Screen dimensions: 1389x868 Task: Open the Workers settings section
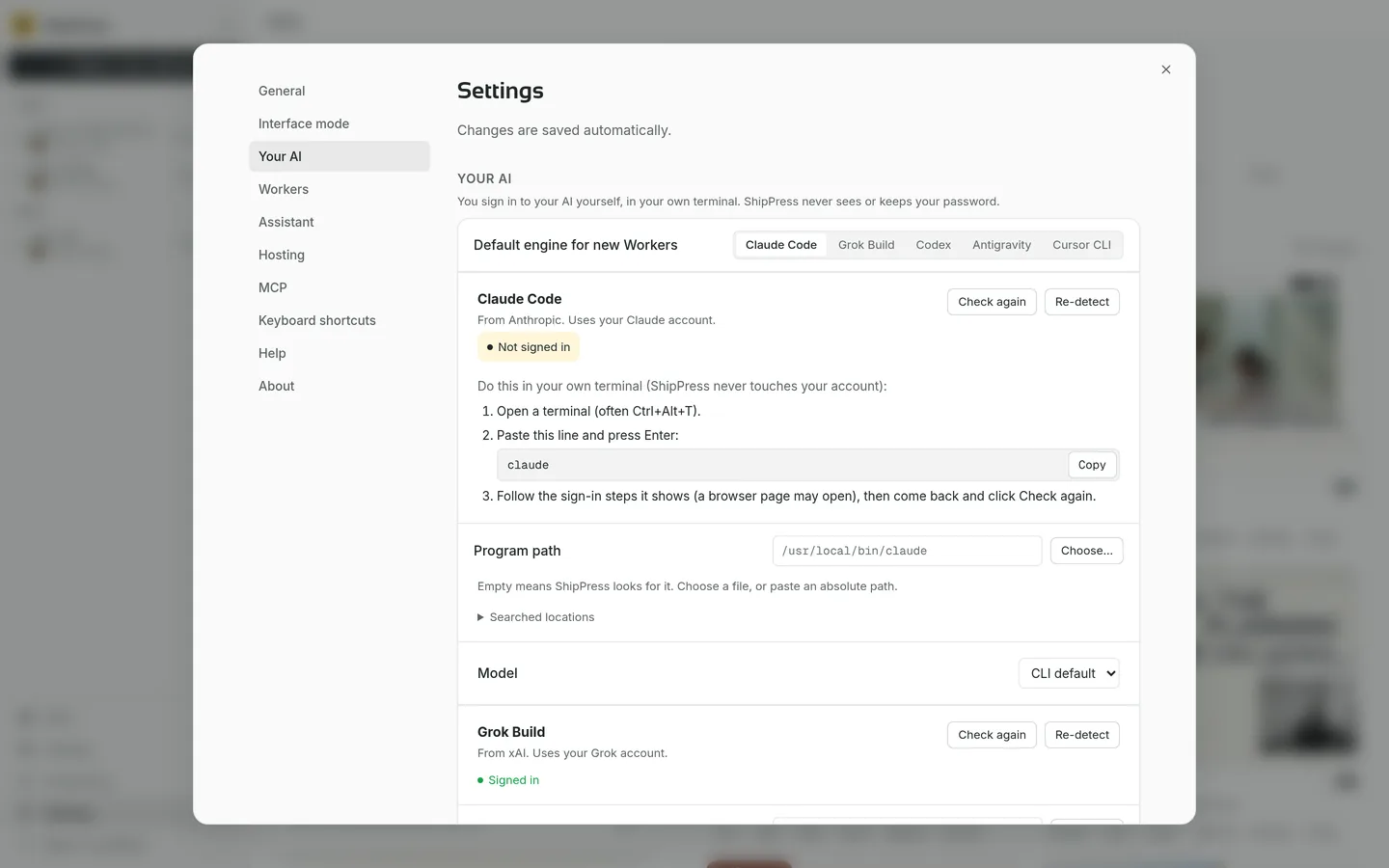(x=340, y=189)
